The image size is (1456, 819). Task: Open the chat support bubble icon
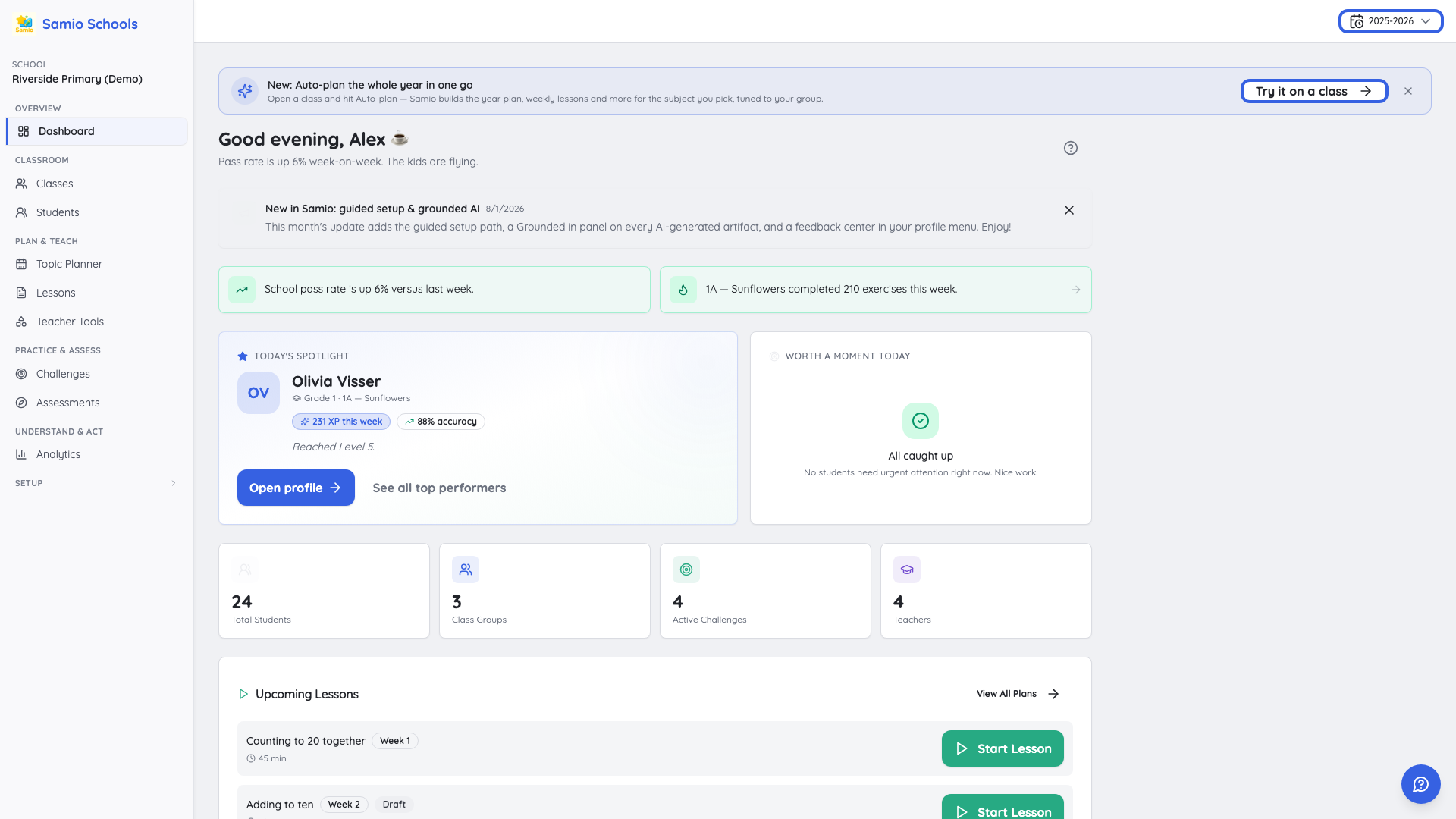pyautogui.click(x=1420, y=784)
